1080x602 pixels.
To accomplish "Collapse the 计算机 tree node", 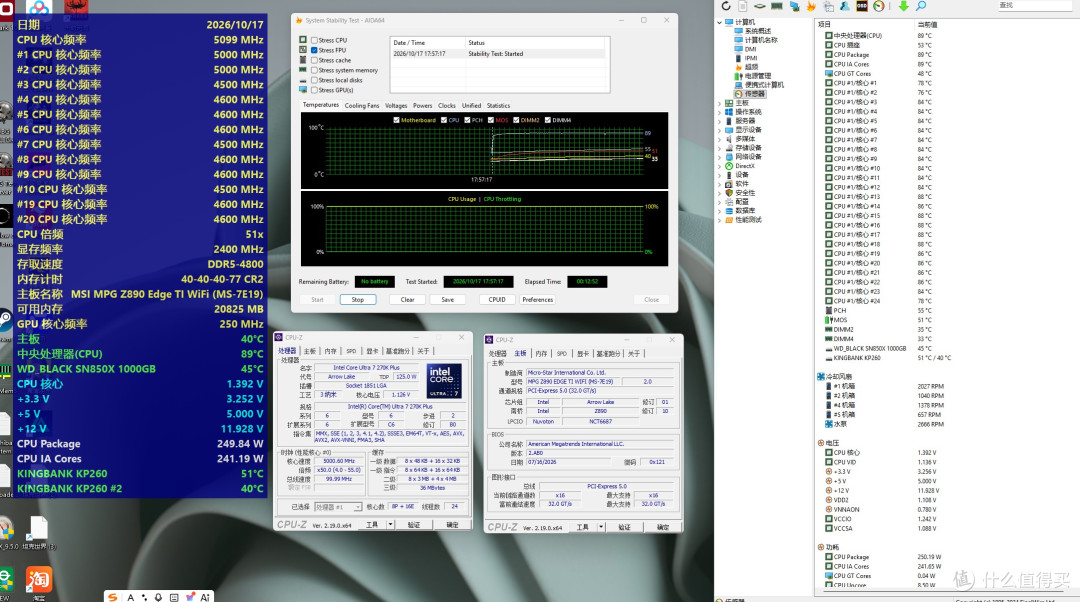I will [720, 23].
